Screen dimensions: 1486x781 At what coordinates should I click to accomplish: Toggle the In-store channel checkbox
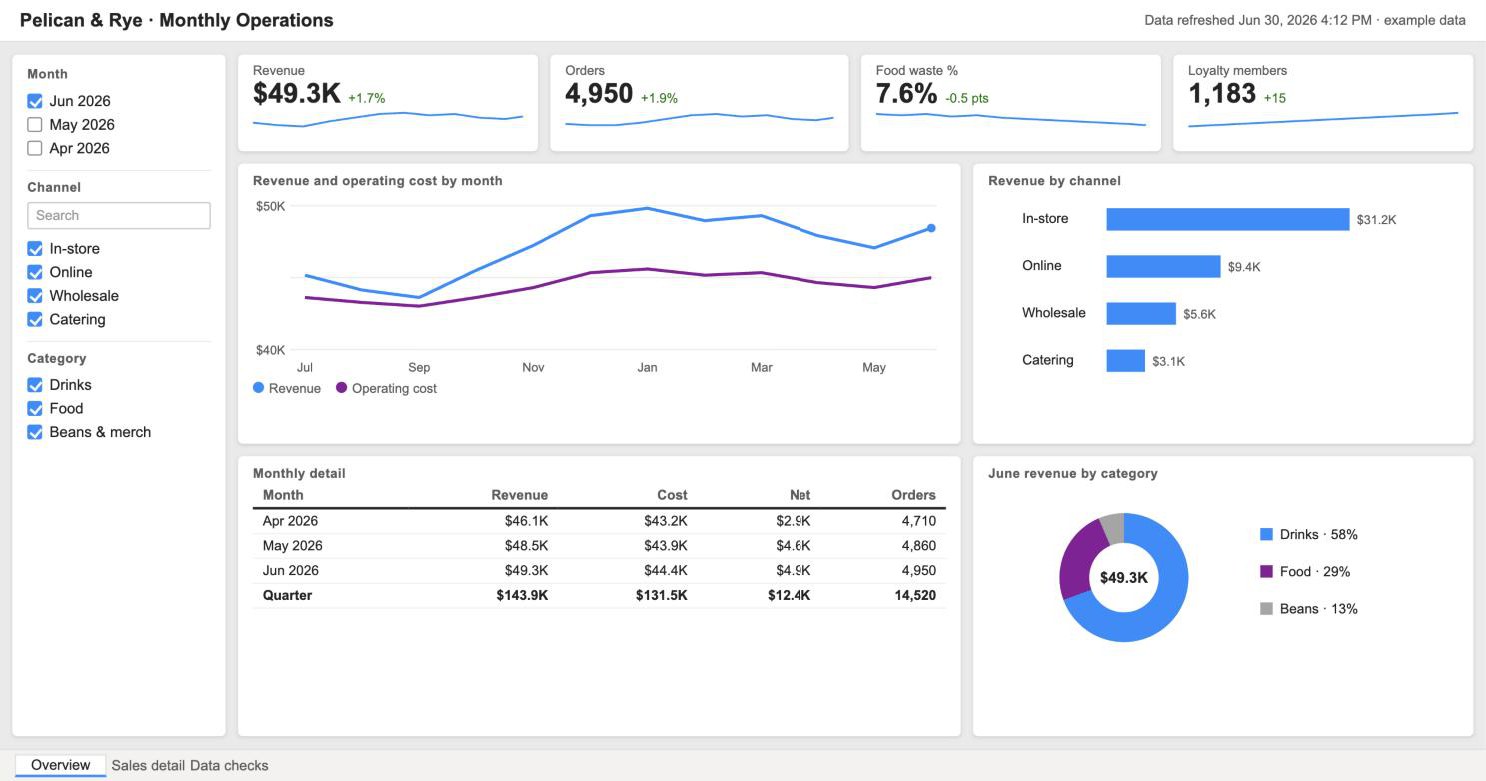tap(35, 248)
